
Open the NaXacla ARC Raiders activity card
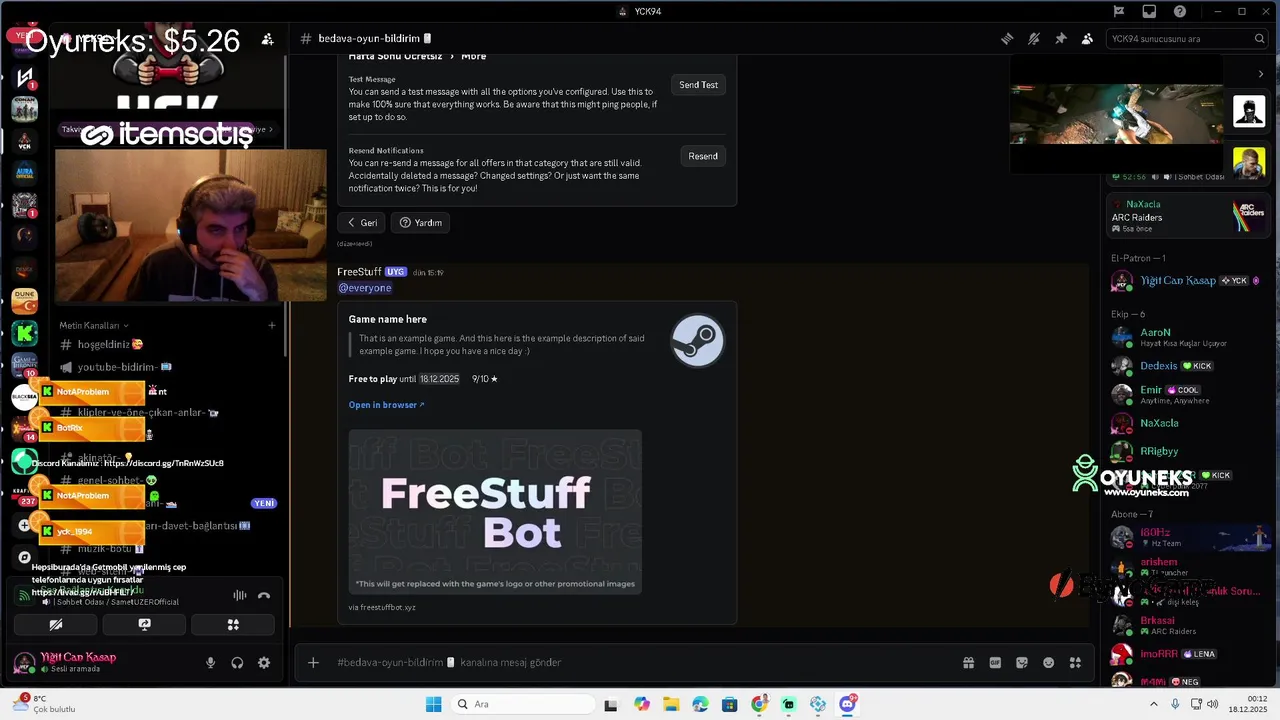point(1187,216)
